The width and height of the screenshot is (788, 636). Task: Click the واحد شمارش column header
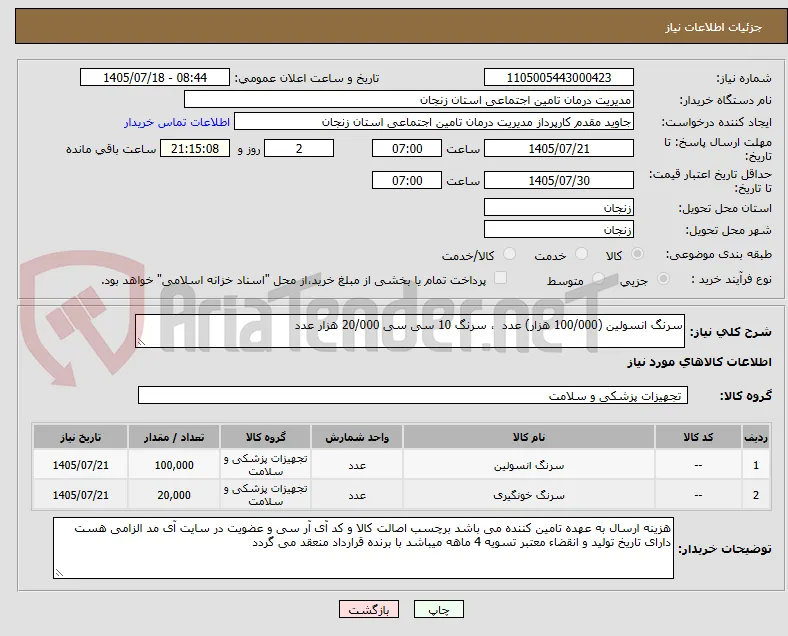pyautogui.click(x=357, y=437)
